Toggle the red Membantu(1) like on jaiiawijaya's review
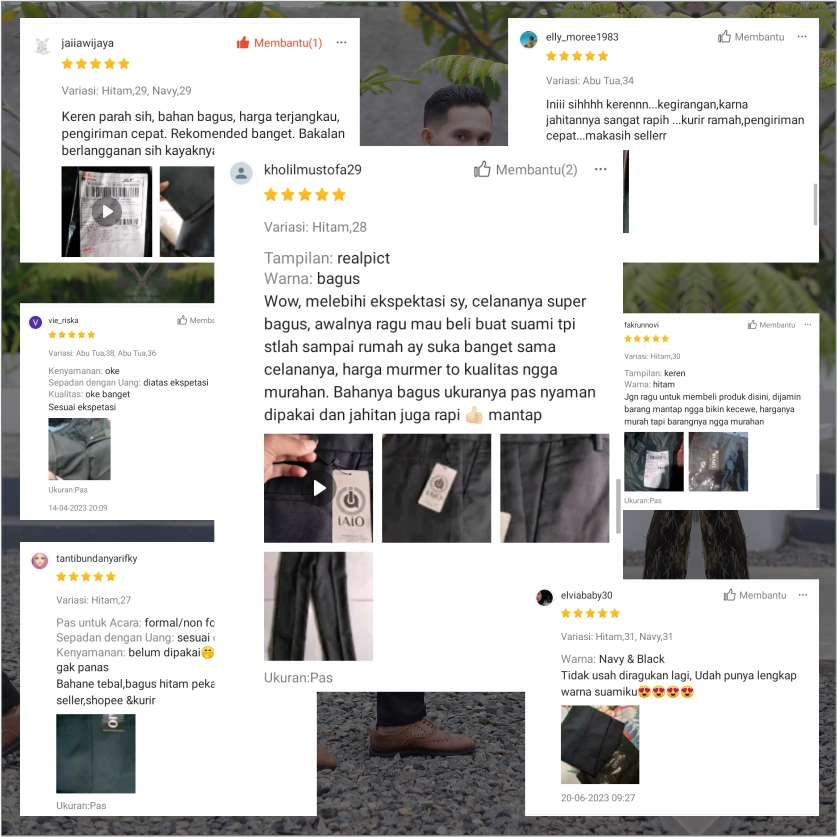This screenshot has width=837, height=837. coord(279,43)
